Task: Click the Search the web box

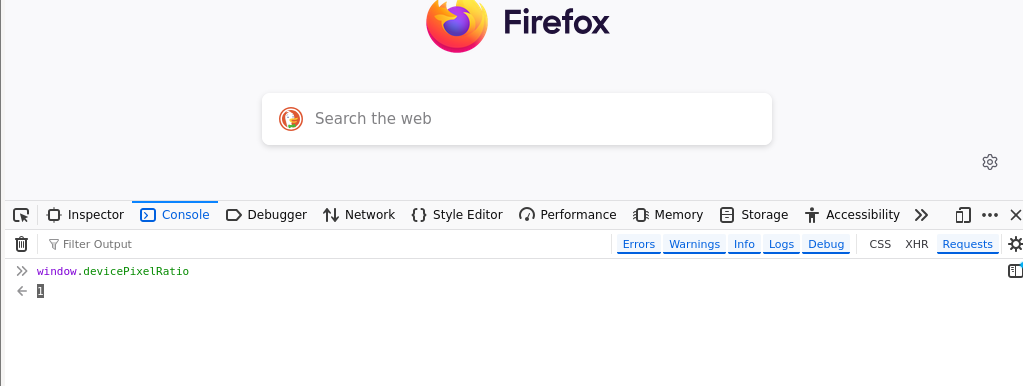Action: point(517,119)
